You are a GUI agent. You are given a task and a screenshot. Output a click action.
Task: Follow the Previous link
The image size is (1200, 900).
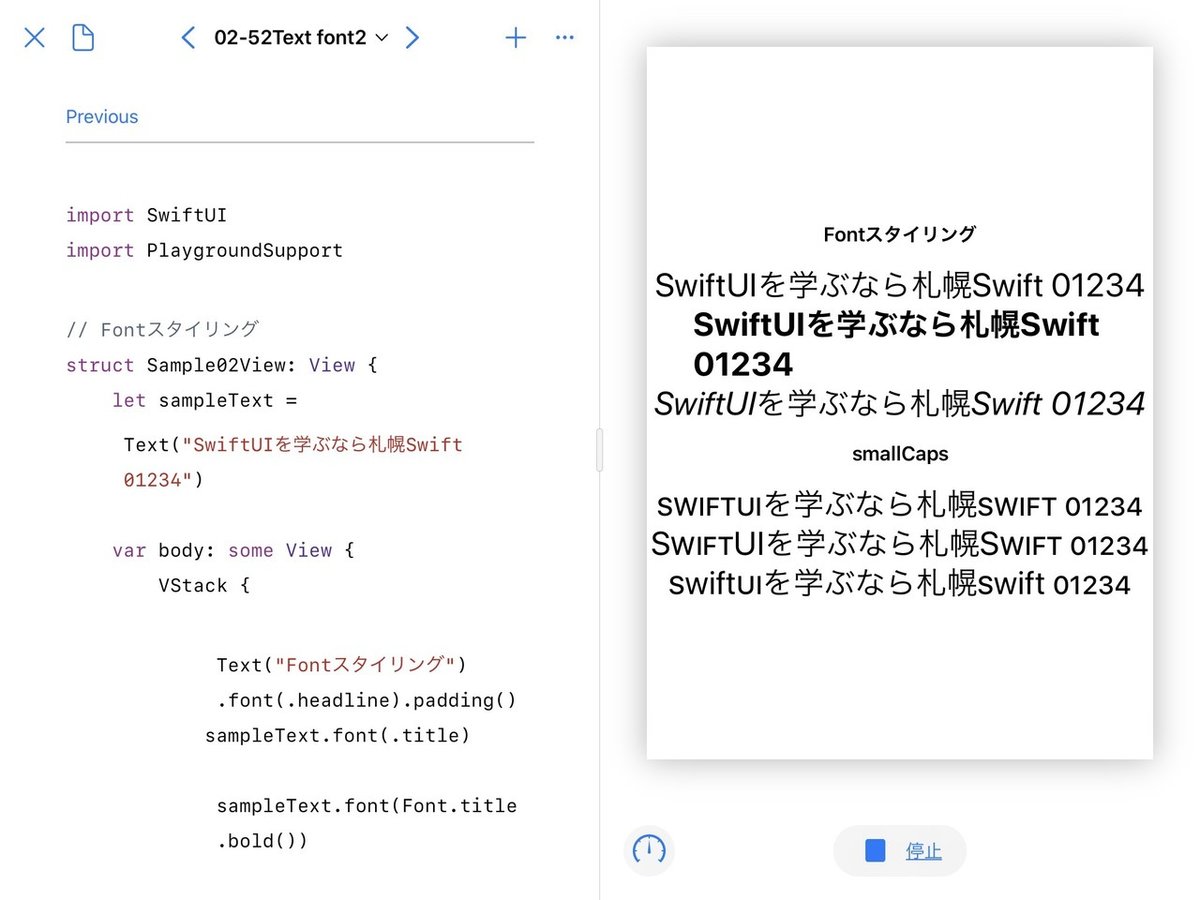[102, 117]
